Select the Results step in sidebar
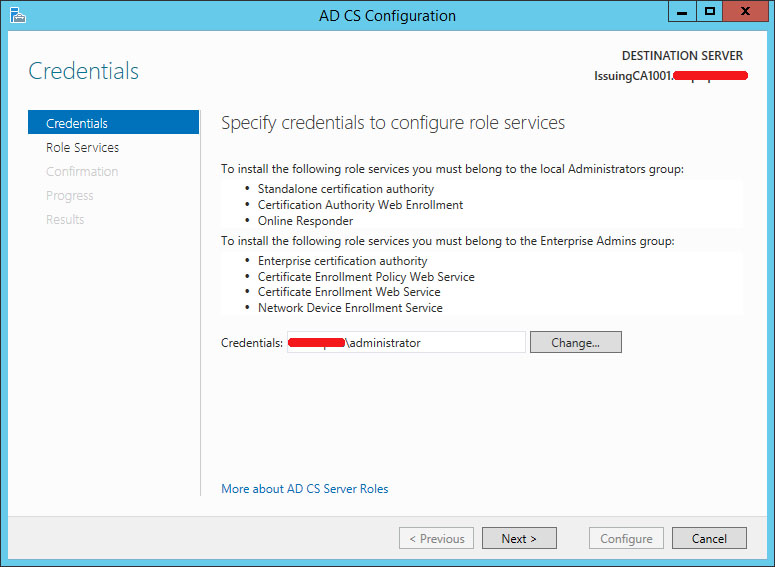The image size is (775, 567). (x=65, y=219)
